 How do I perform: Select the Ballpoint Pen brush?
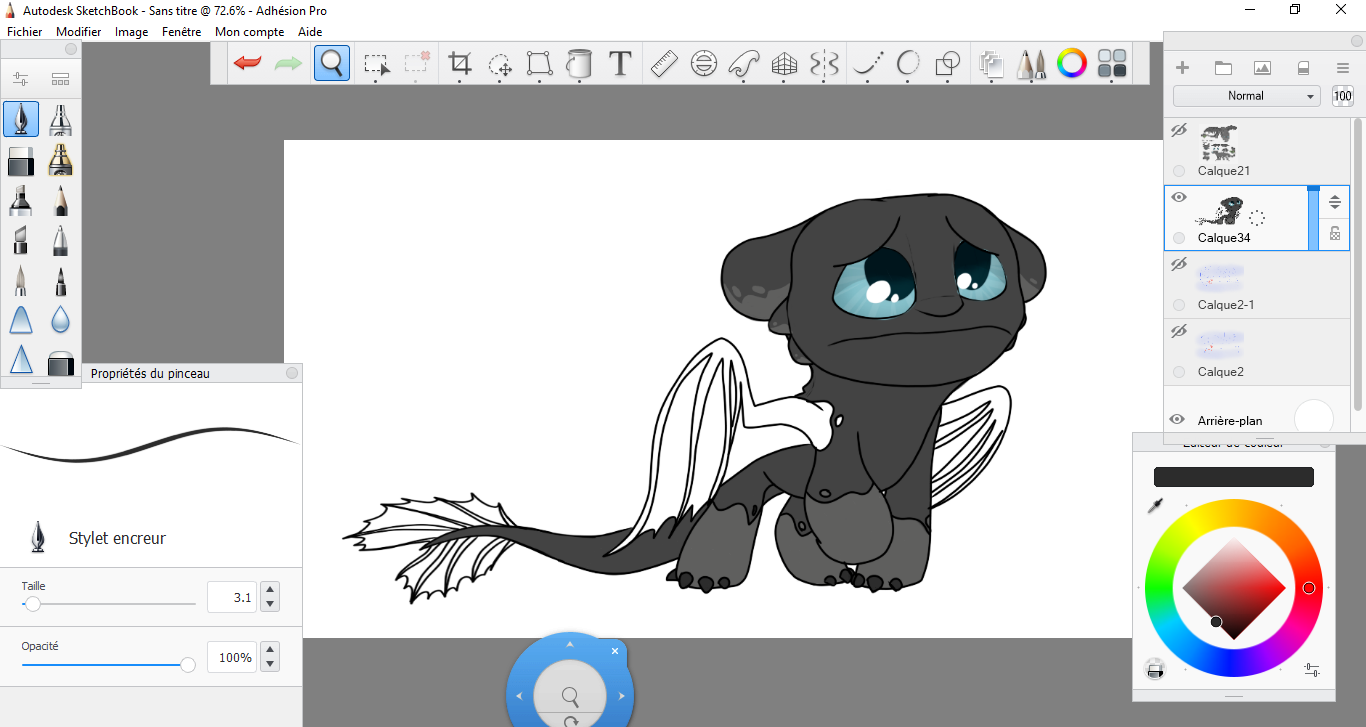[x=60, y=240]
